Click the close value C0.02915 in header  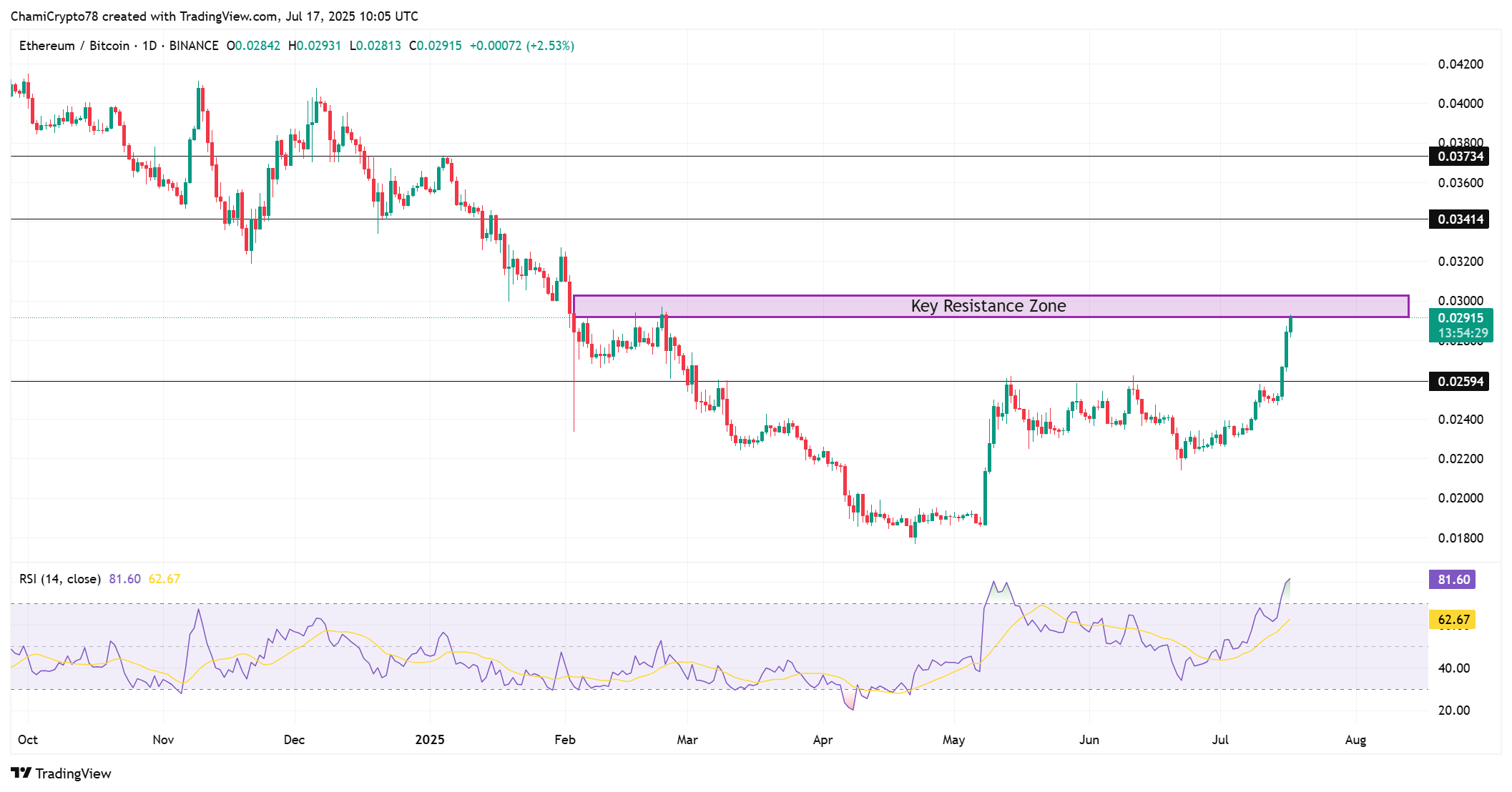pos(436,46)
